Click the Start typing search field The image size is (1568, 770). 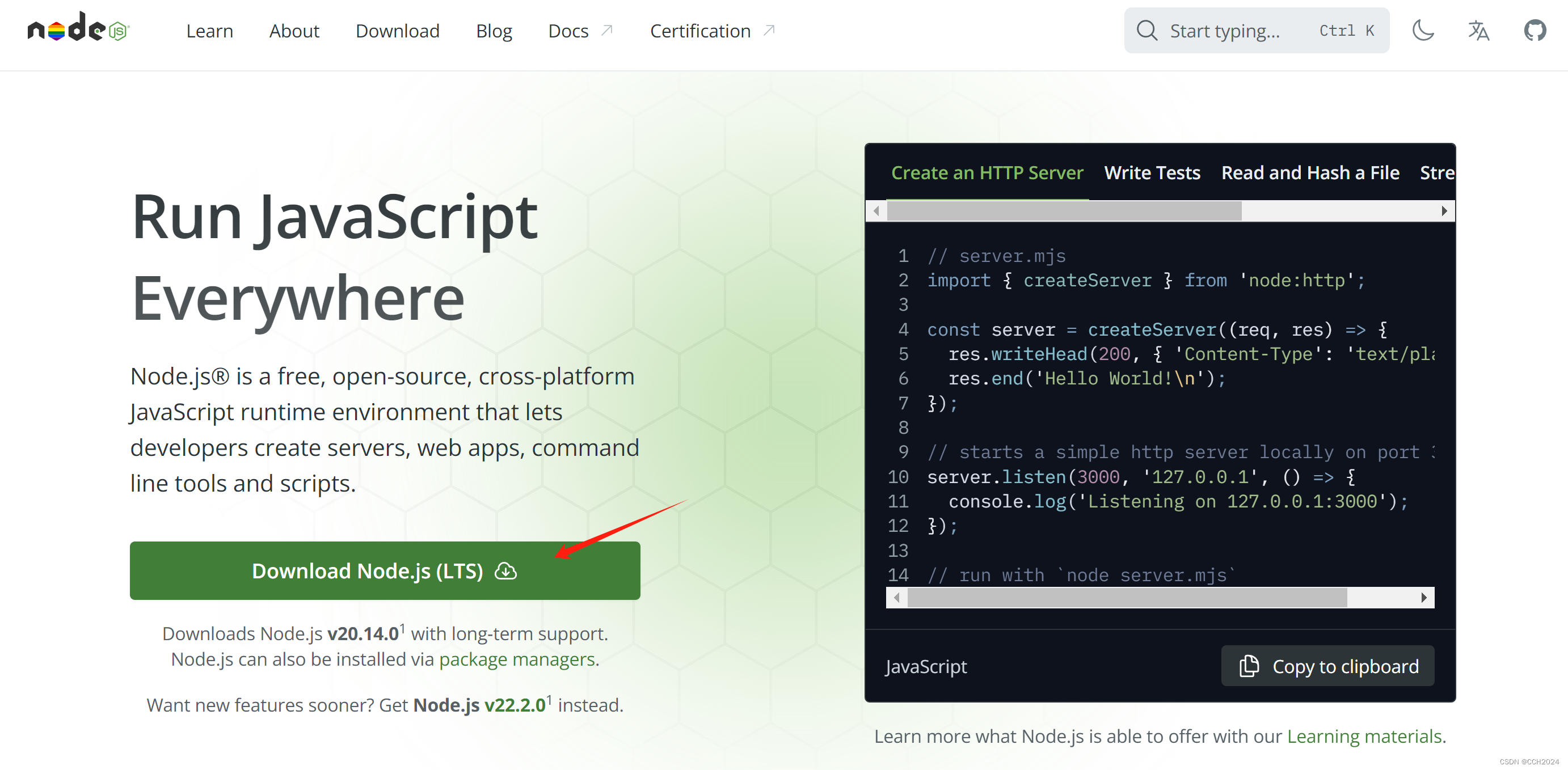(x=1257, y=31)
